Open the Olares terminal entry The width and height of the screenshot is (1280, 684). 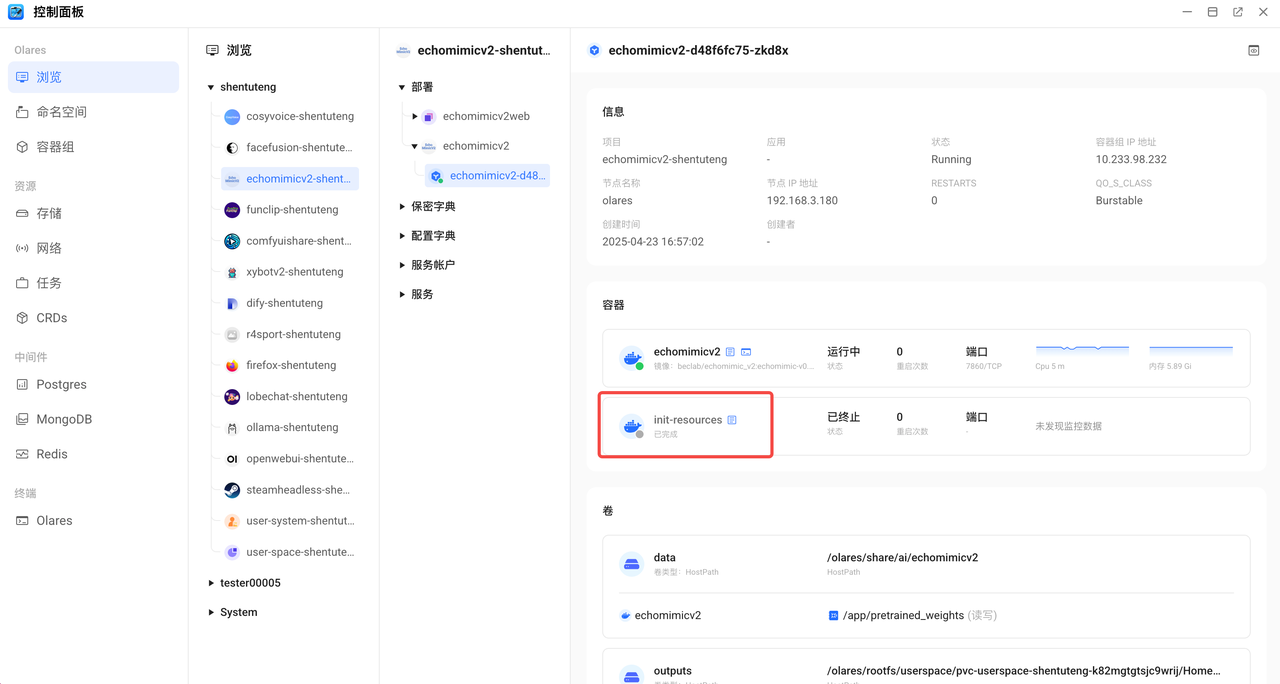tap(54, 520)
